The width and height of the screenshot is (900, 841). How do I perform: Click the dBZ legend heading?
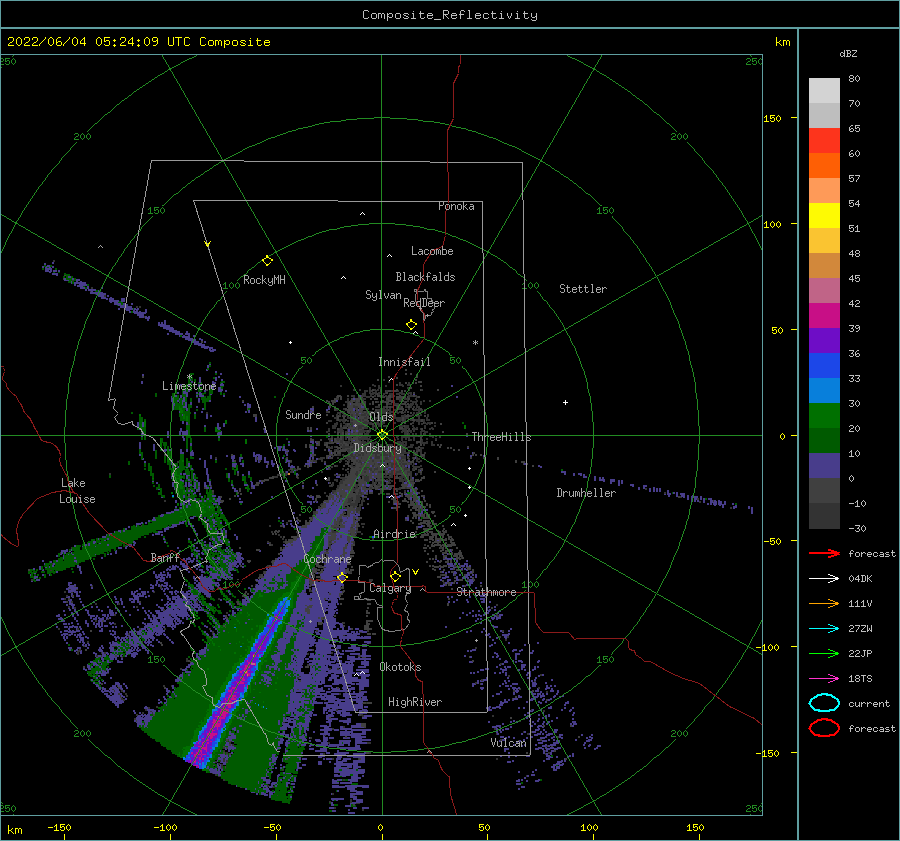pos(848,54)
